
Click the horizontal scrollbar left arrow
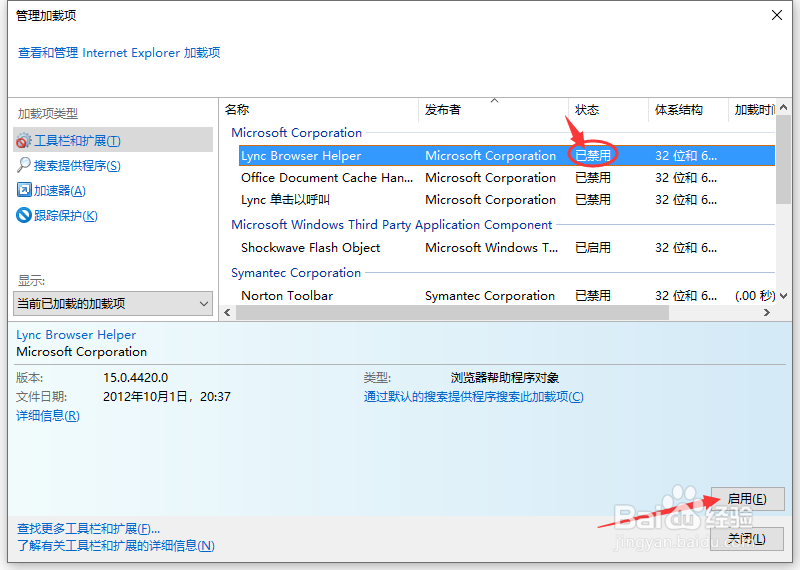click(x=228, y=313)
